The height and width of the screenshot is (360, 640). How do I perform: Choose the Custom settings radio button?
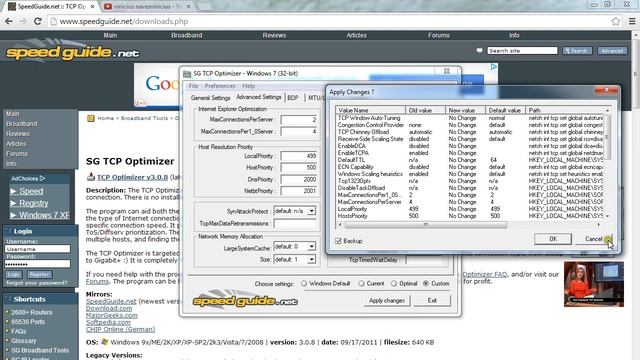point(426,283)
